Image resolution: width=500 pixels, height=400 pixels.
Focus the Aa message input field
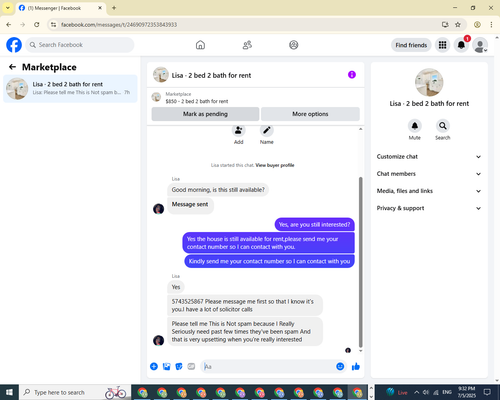click(x=267, y=366)
